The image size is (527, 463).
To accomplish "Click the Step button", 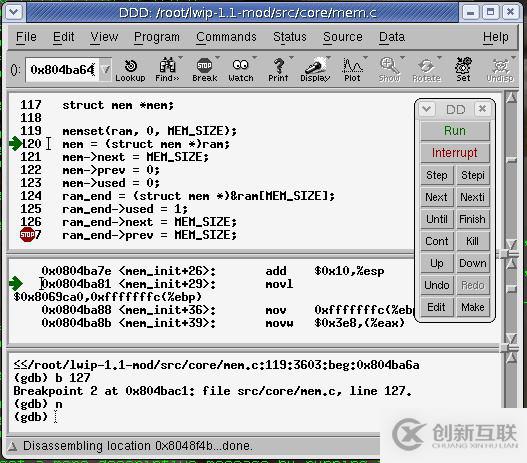I will (x=437, y=175).
